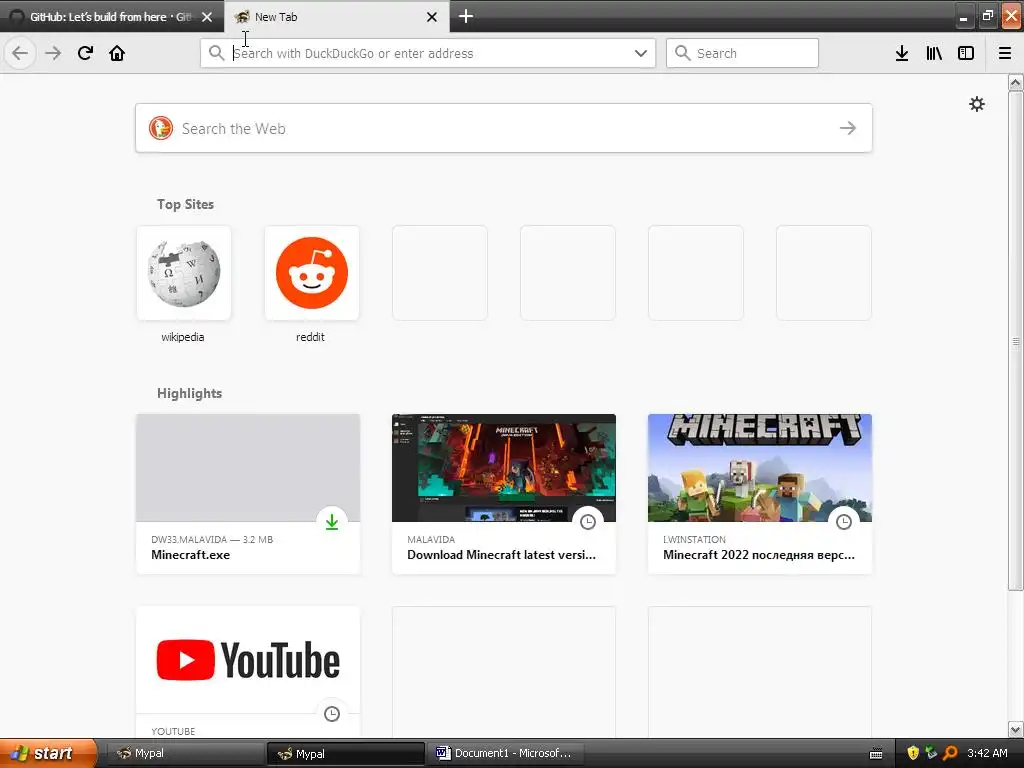This screenshot has width=1024, height=768.
Task: Click the clock badge on YouTube card
Action: pos(332,714)
